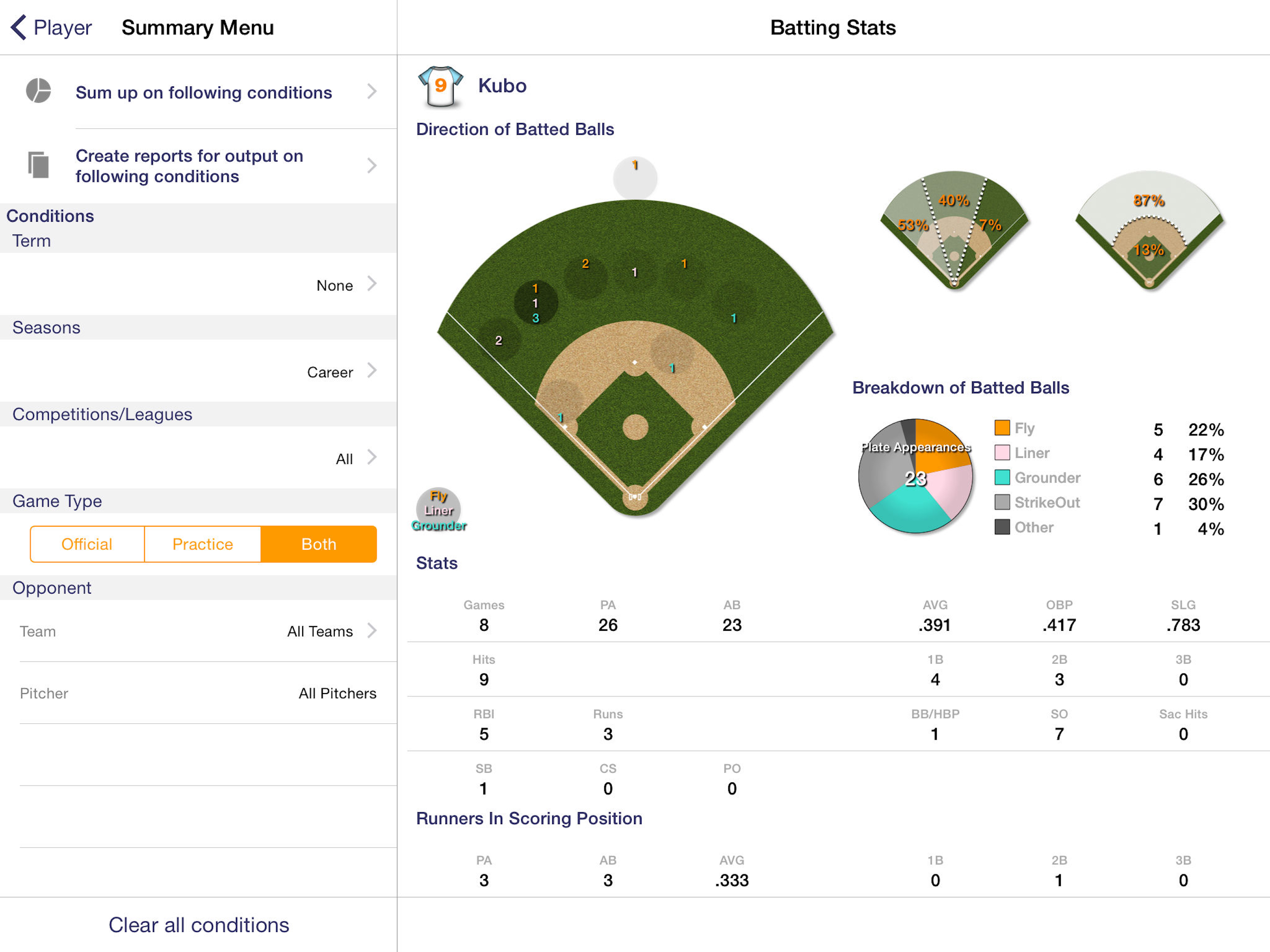This screenshot has width=1270, height=952.
Task: Tap the Plate Appearances pie chart
Action: (915, 476)
